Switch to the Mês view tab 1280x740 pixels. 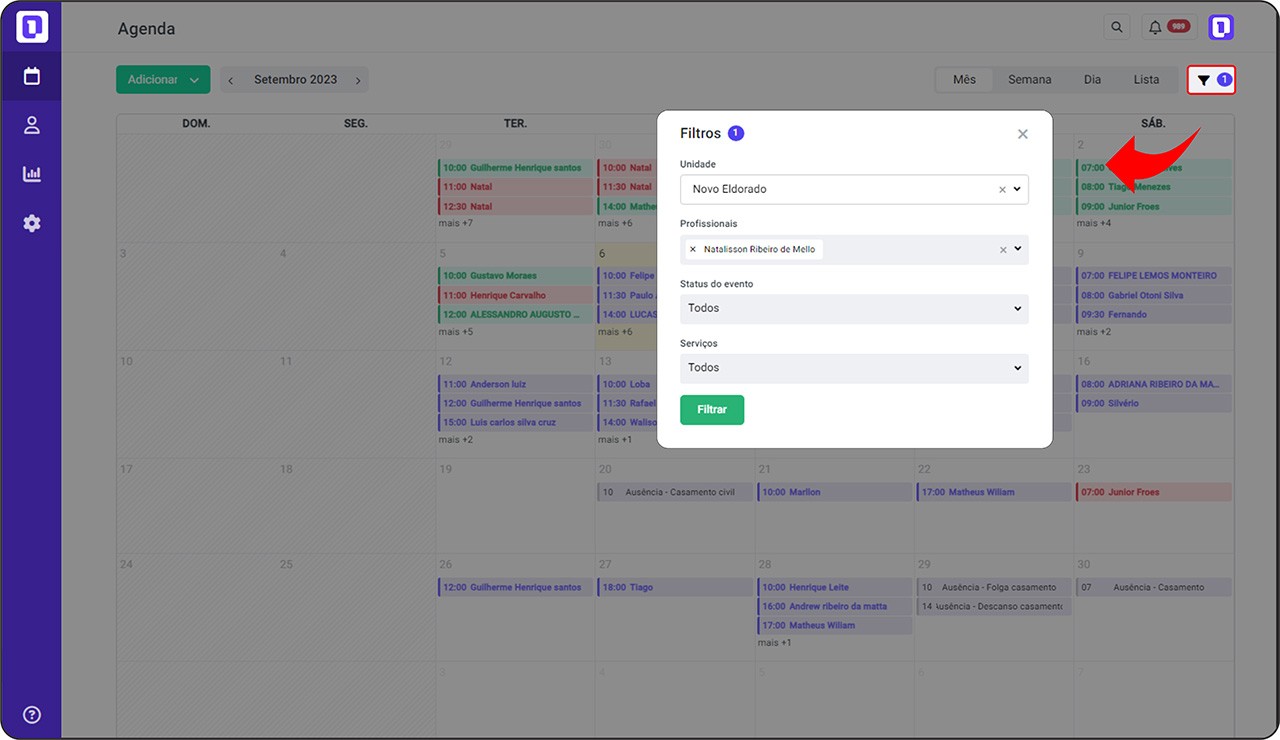pos(964,80)
